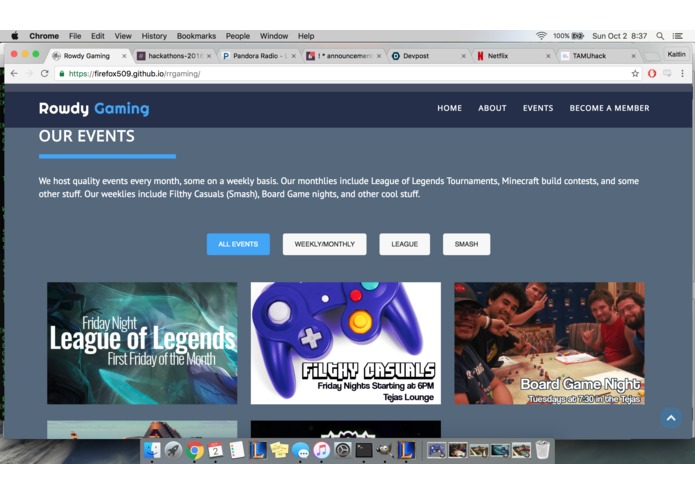Click the cast extension icon in the toolbar
Viewport: 695px width, 494px height.
[x=667, y=74]
